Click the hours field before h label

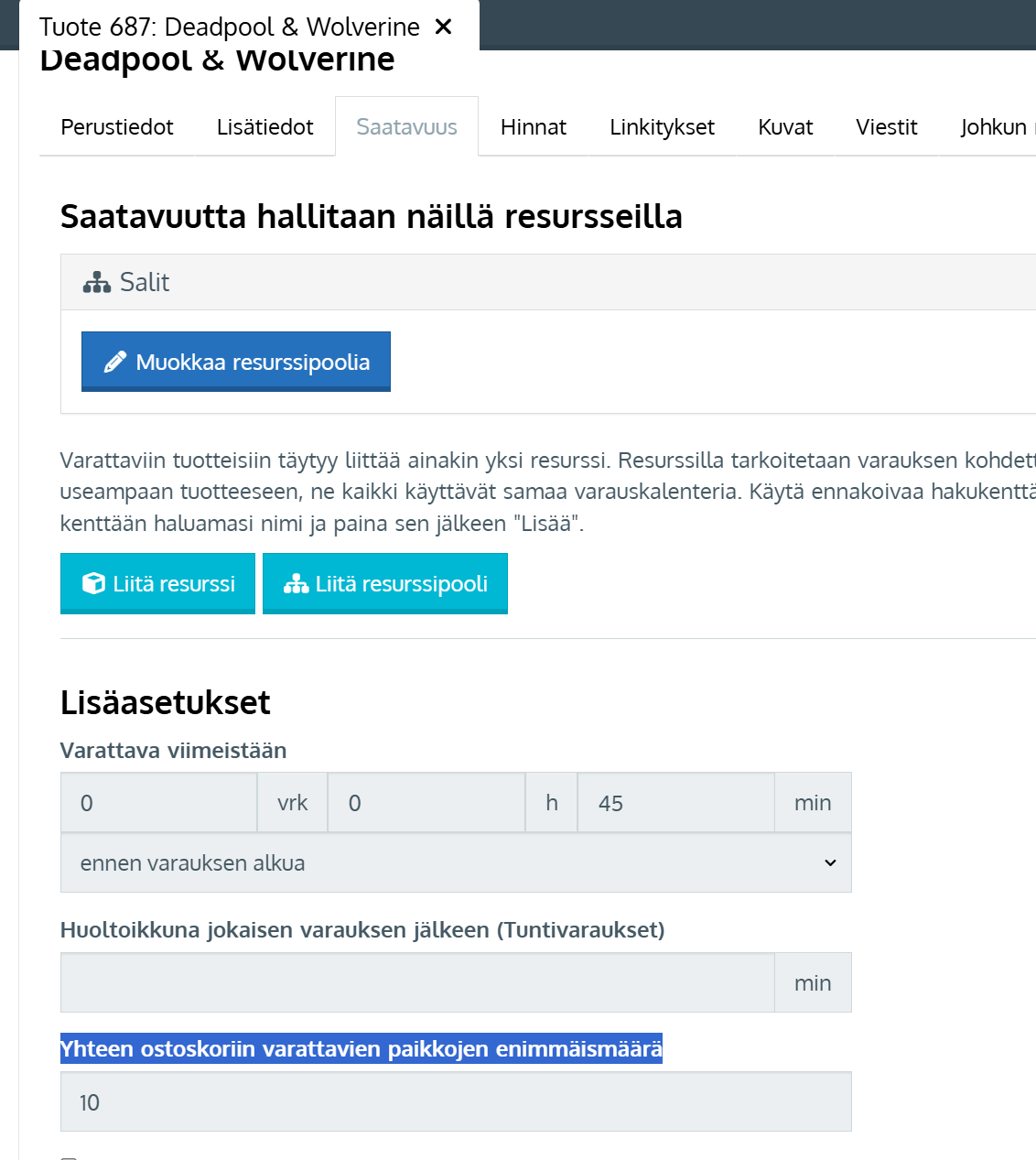426,803
